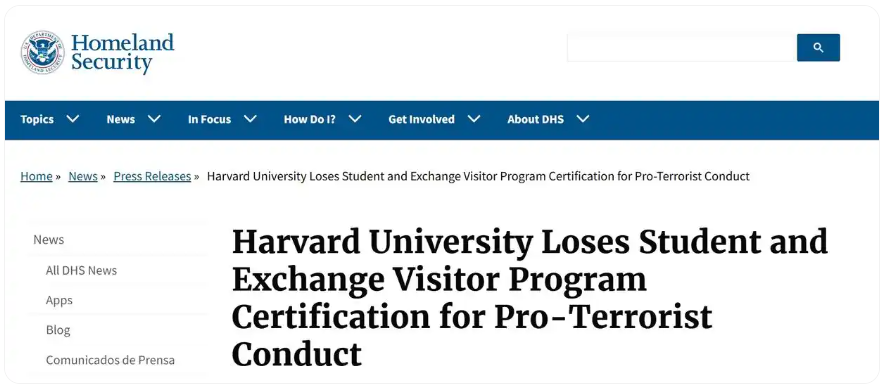Click the Homeland Security seal logo
891x386 pixels.
coord(43,53)
